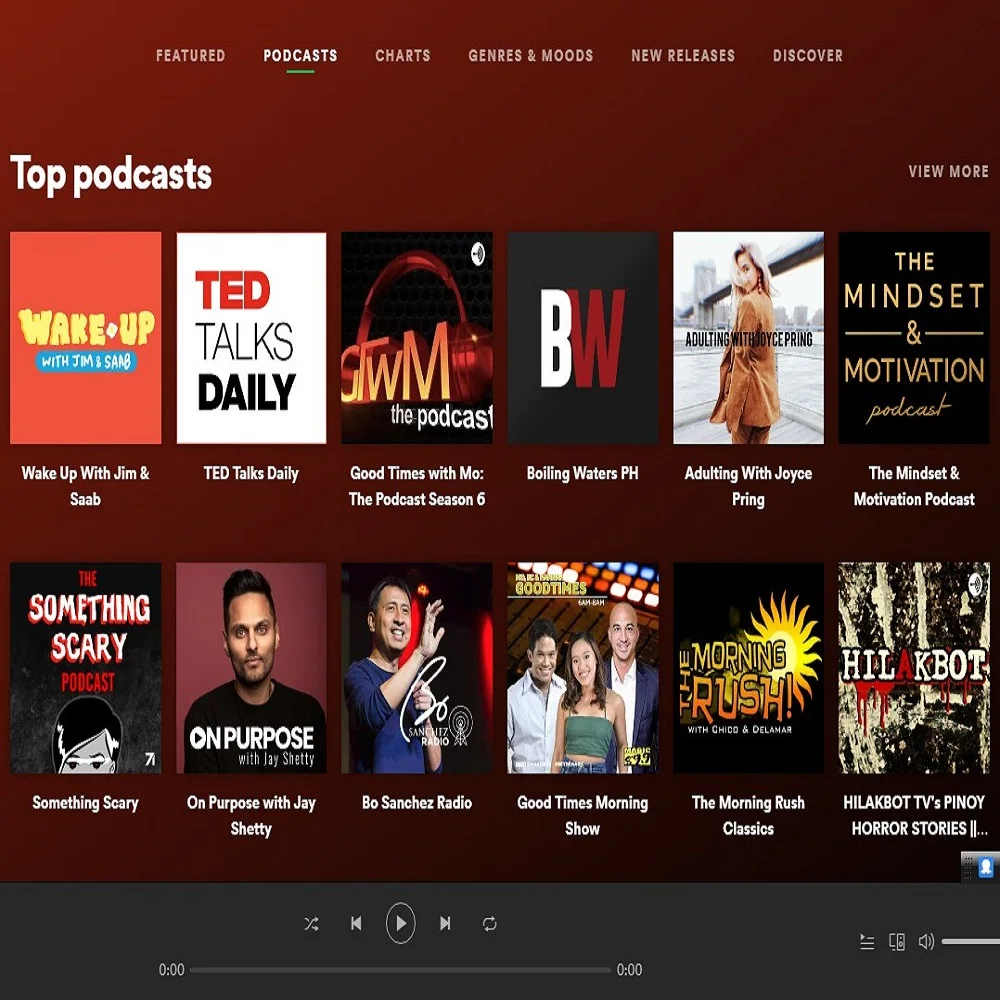
Task: Switch to the Discover tab
Action: (808, 55)
